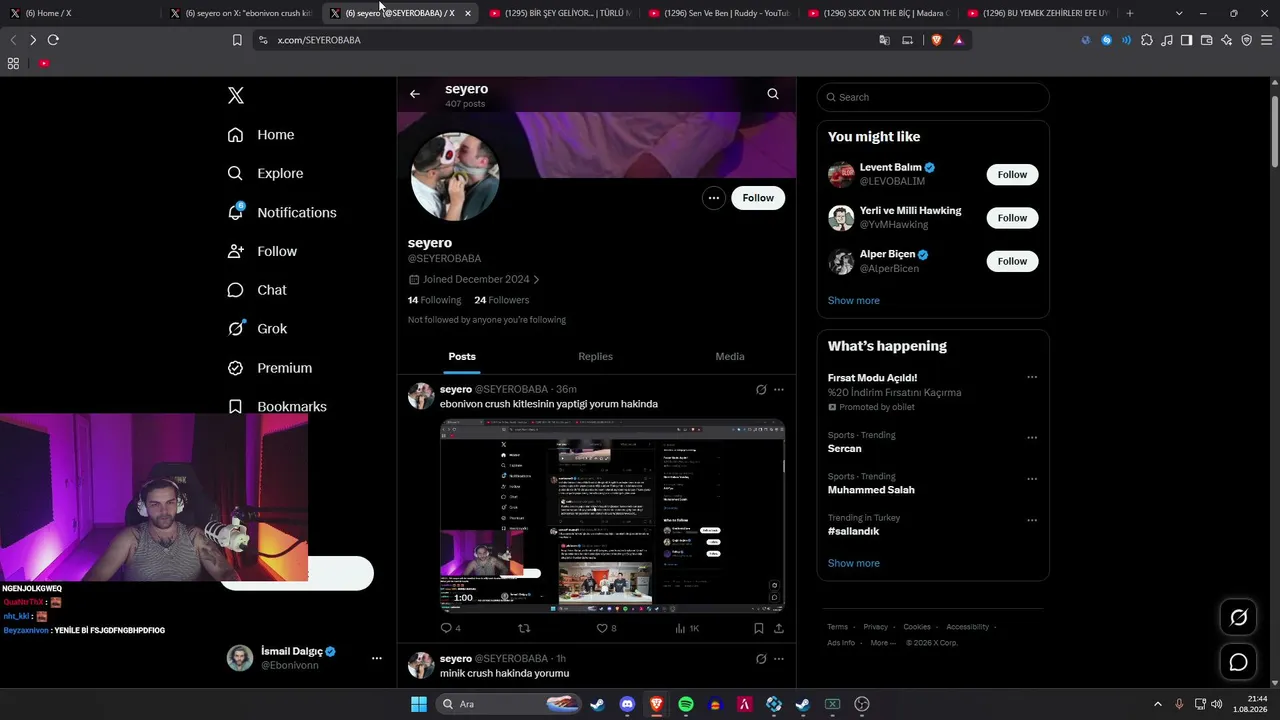Open options for the Muhammed Salah trend
Image resolution: width=1280 pixels, height=720 pixels.
[x=1032, y=479]
